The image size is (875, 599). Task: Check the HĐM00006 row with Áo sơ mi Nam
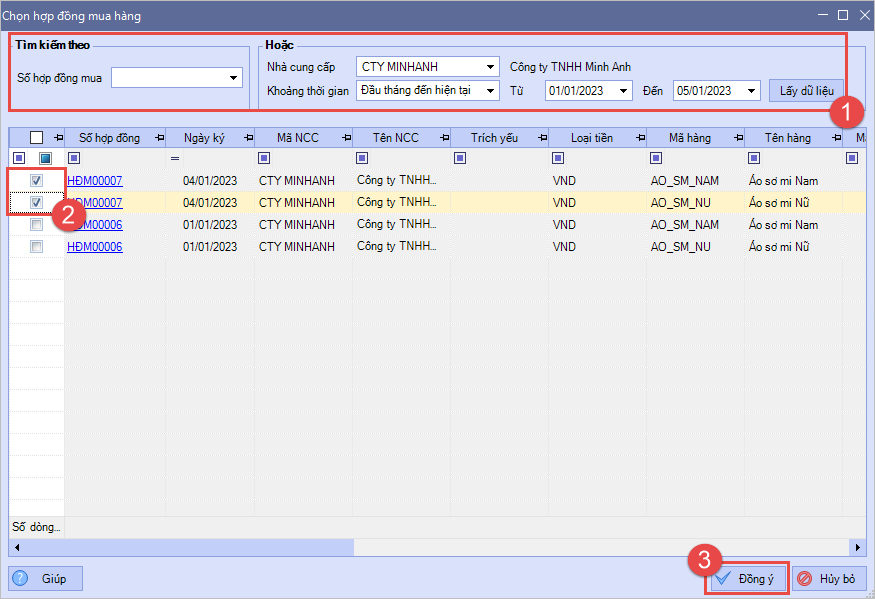(x=37, y=225)
